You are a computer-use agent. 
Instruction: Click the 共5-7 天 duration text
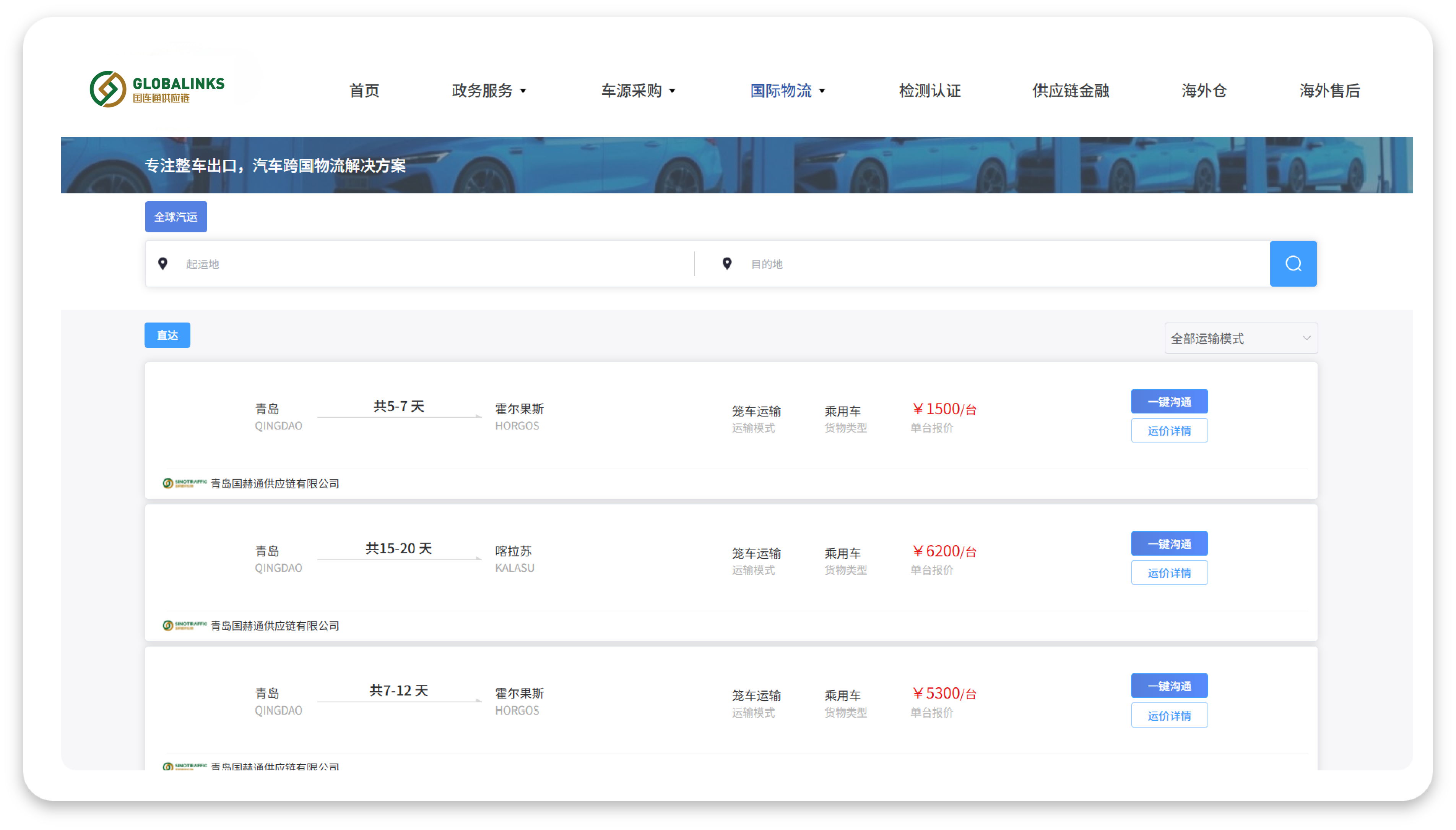click(399, 406)
